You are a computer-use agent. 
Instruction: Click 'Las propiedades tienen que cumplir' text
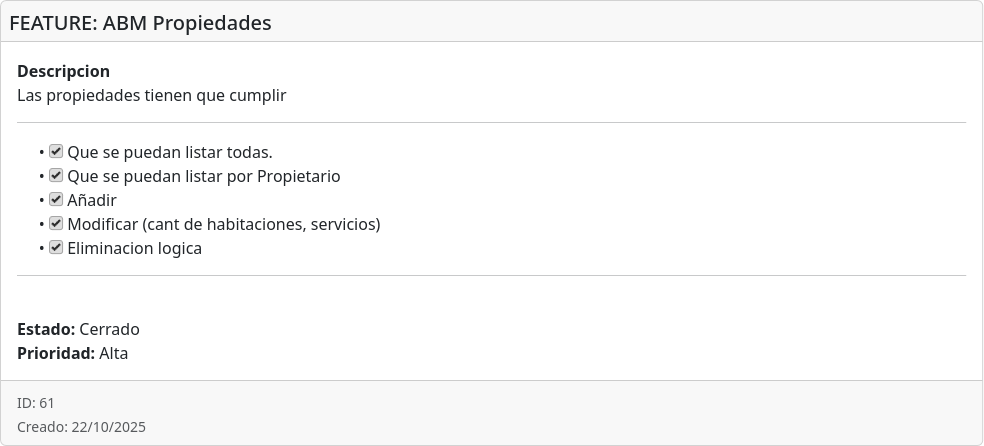[152, 96]
